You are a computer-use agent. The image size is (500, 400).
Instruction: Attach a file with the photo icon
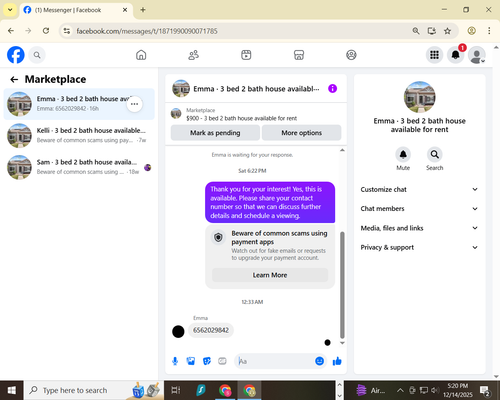pyautogui.click(x=191, y=361)
